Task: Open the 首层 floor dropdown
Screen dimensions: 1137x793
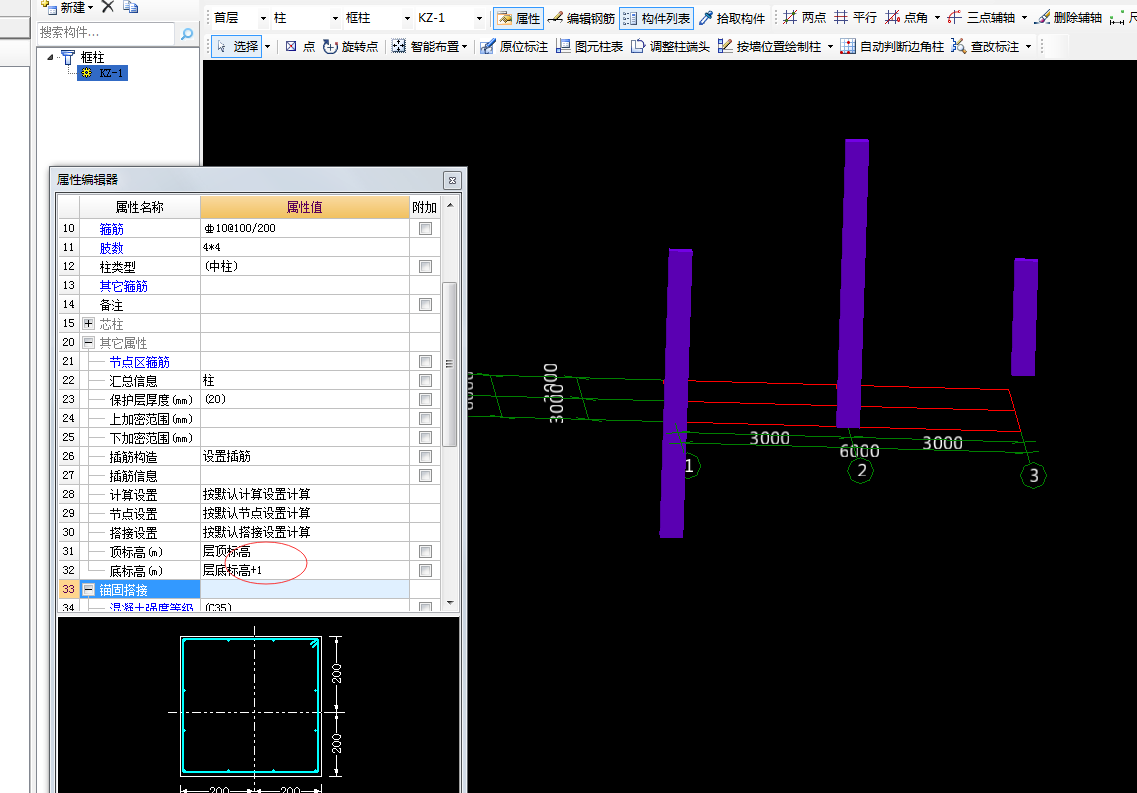Action: 263,18
